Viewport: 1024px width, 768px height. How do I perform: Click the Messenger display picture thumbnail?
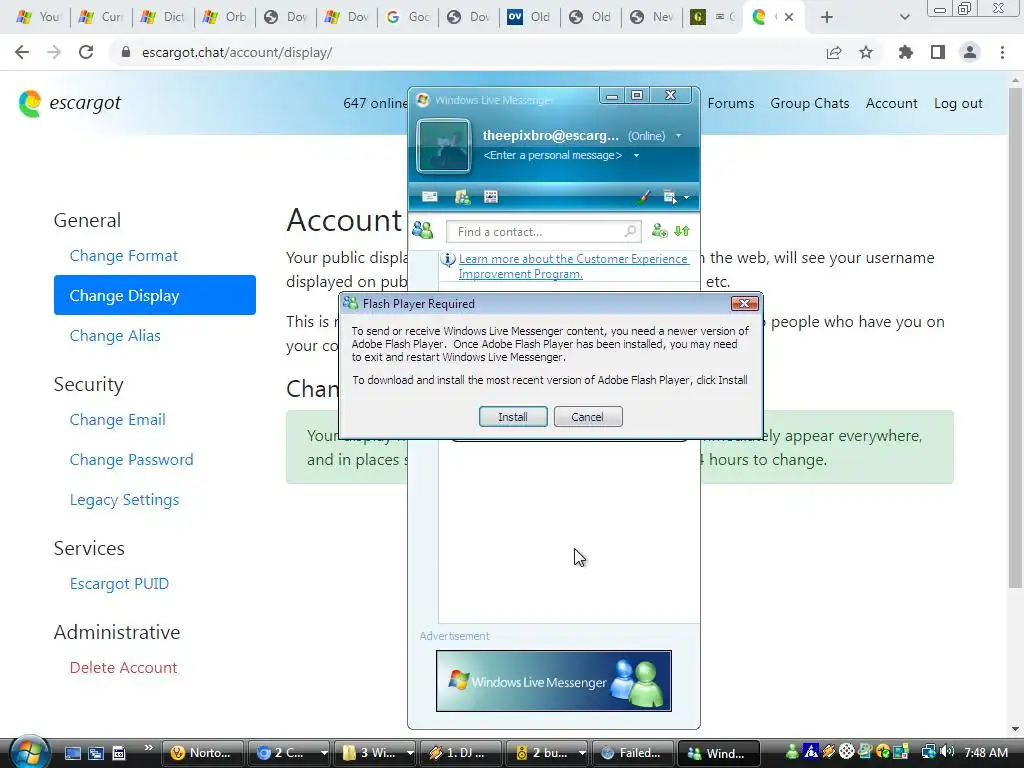tap(443, 146)
